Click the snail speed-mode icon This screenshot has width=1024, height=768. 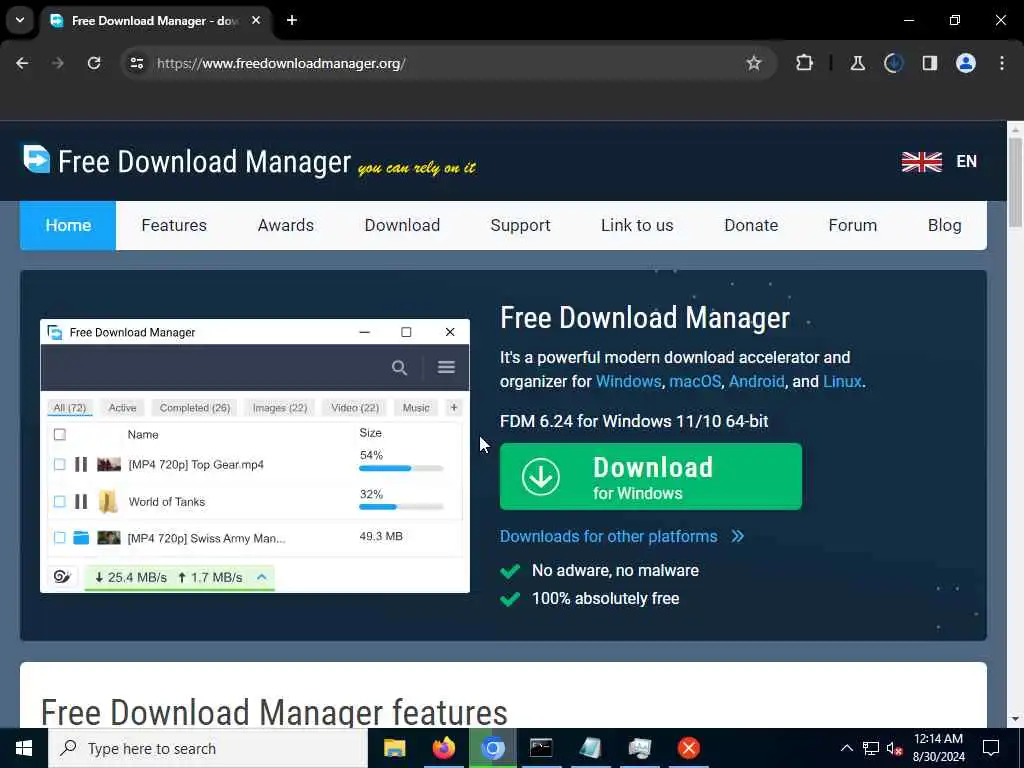pyautogui.click(x=62, y=577)
